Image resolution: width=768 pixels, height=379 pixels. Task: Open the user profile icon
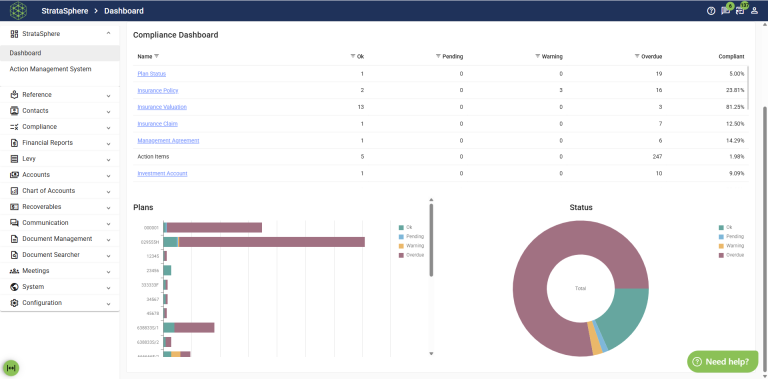click(754, 11)
